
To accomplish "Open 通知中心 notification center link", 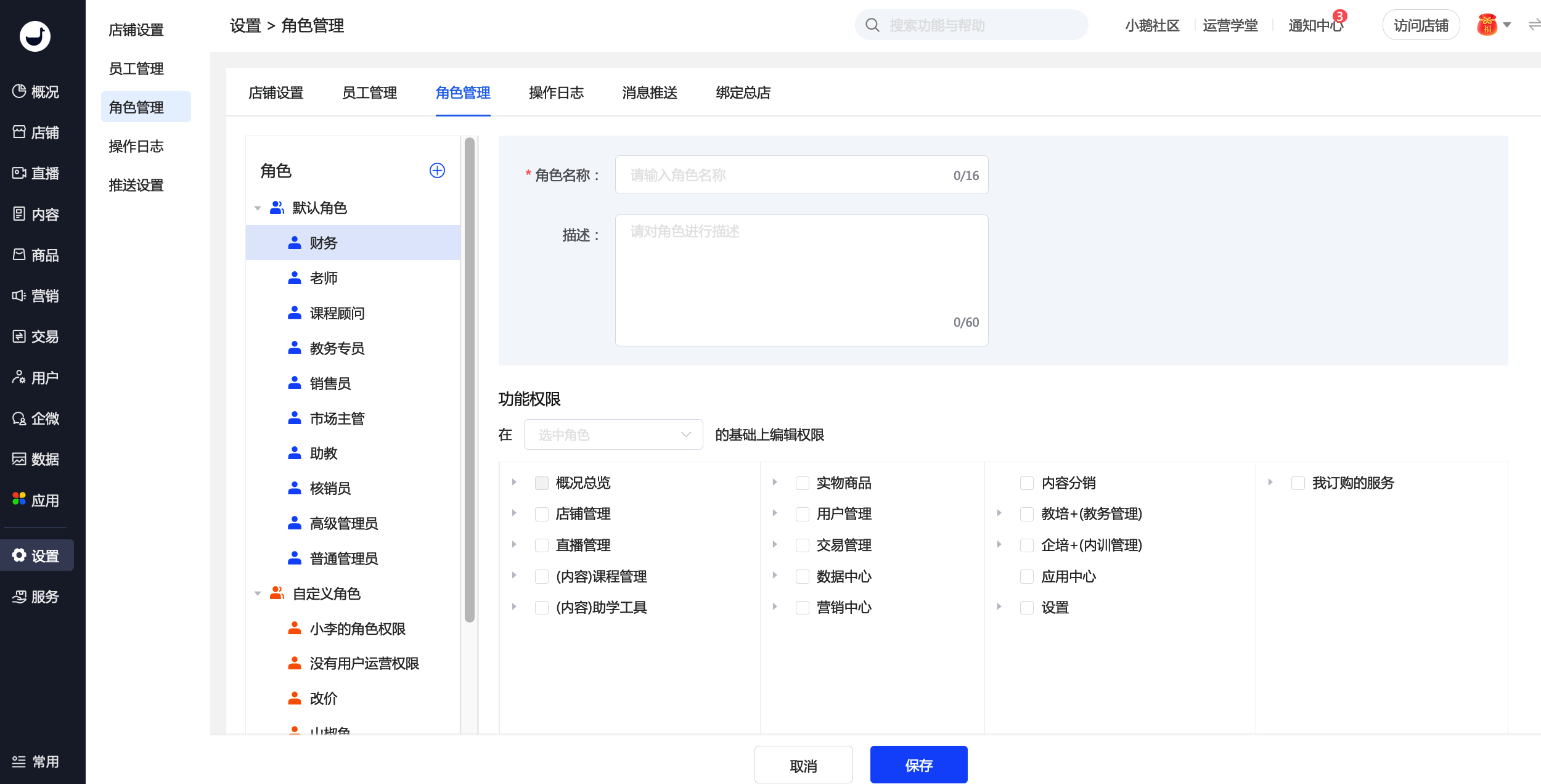I will coord(1315,25).
